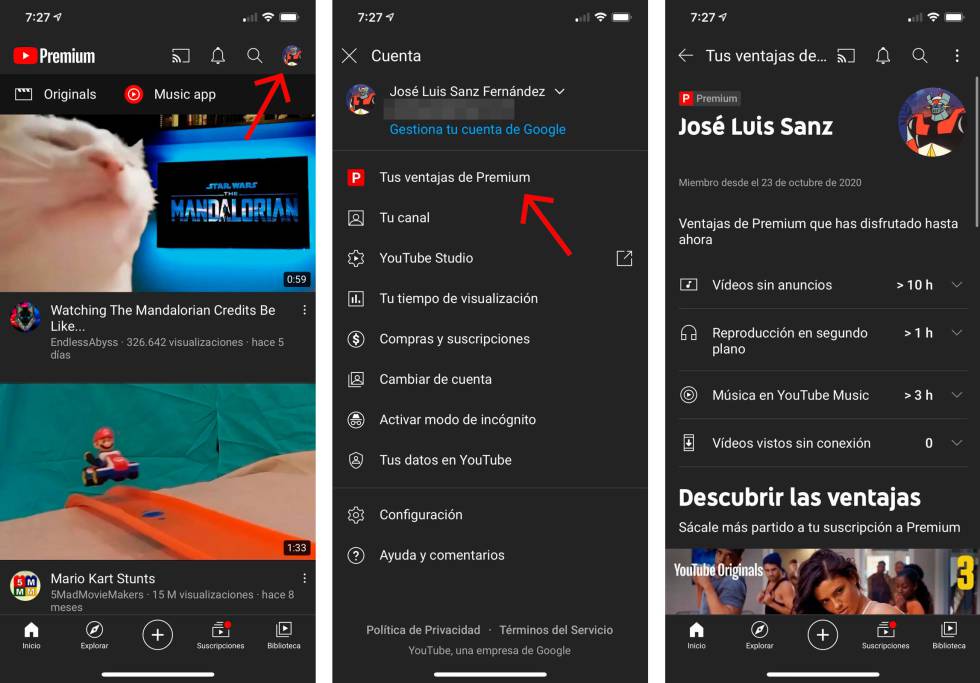Open Ayuda y comentarios
980x683 pixels.
click(490, 556)
